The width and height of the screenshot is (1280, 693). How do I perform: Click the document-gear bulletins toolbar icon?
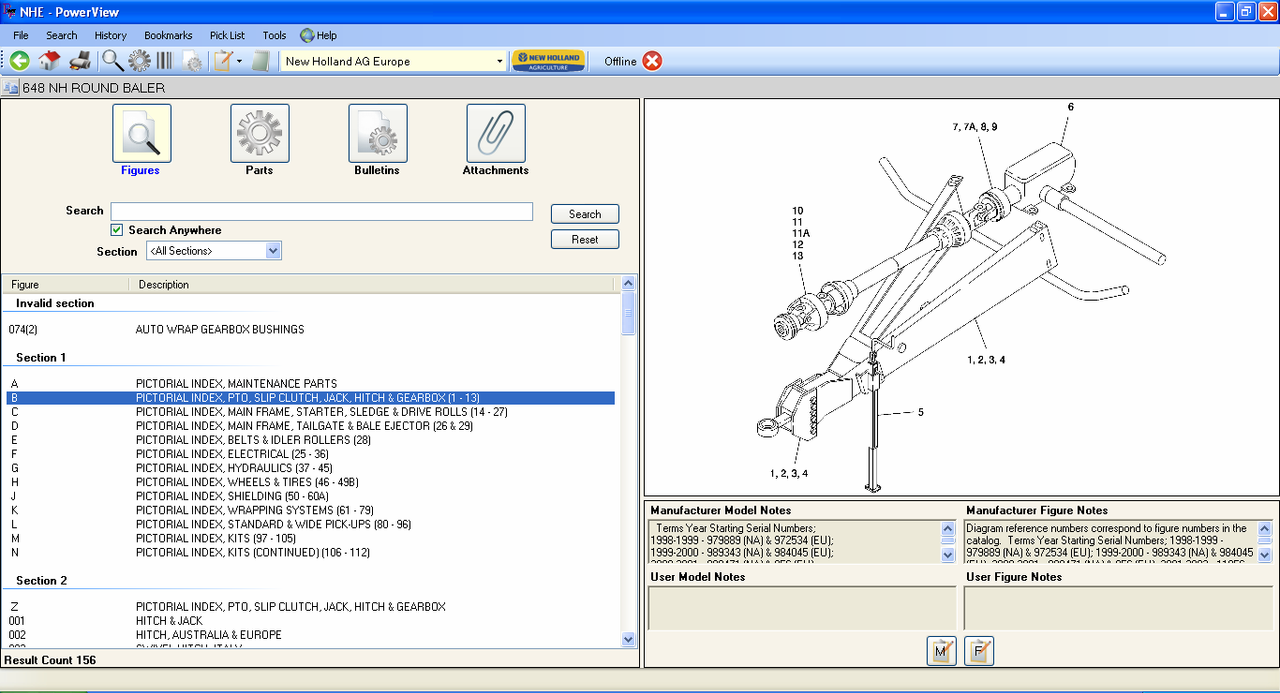coord(192,61)
